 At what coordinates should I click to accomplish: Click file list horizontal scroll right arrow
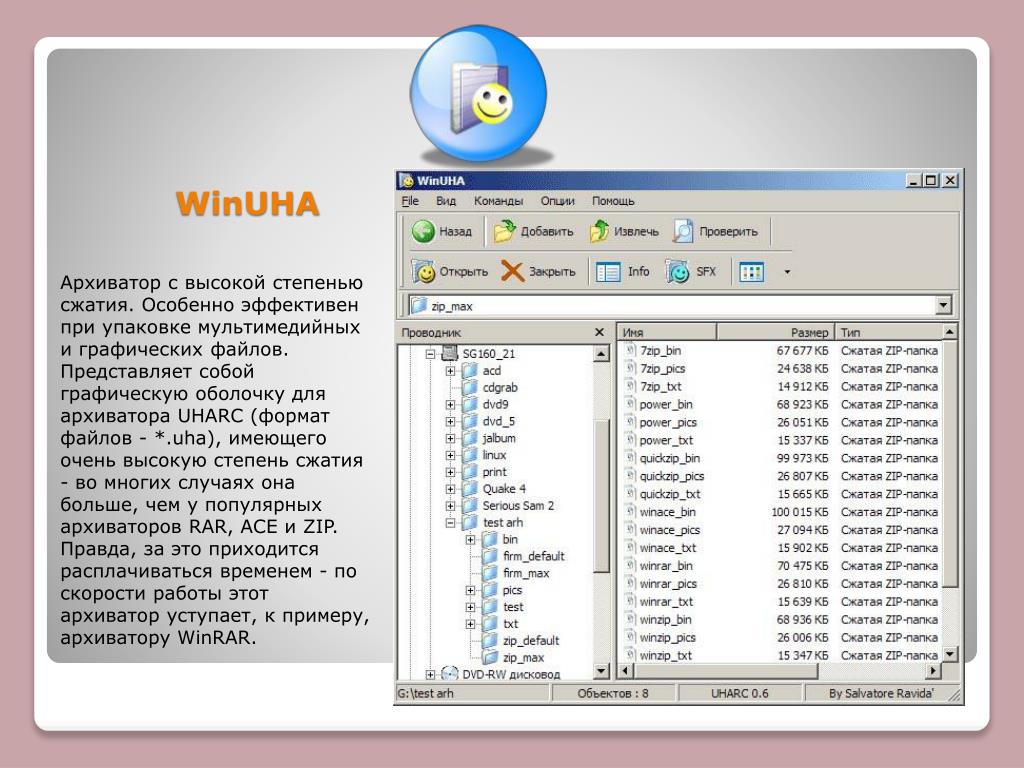point(935,670)
